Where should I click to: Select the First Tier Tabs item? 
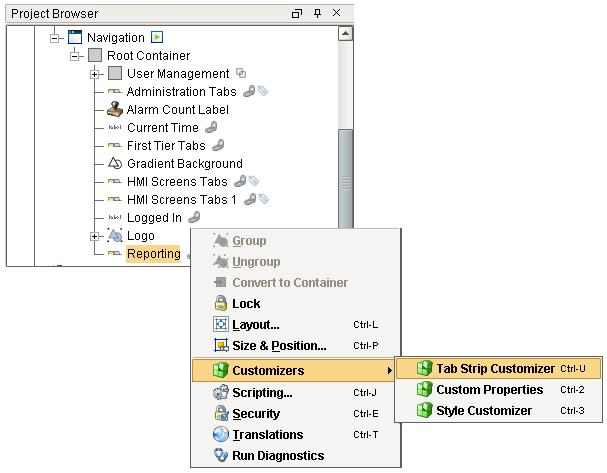166,145
